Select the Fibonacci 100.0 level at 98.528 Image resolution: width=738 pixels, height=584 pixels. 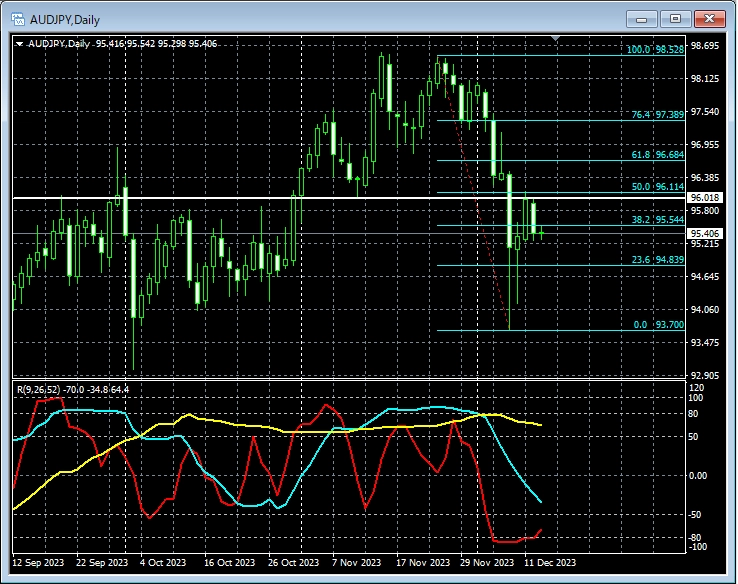click(x=656, y=49)
